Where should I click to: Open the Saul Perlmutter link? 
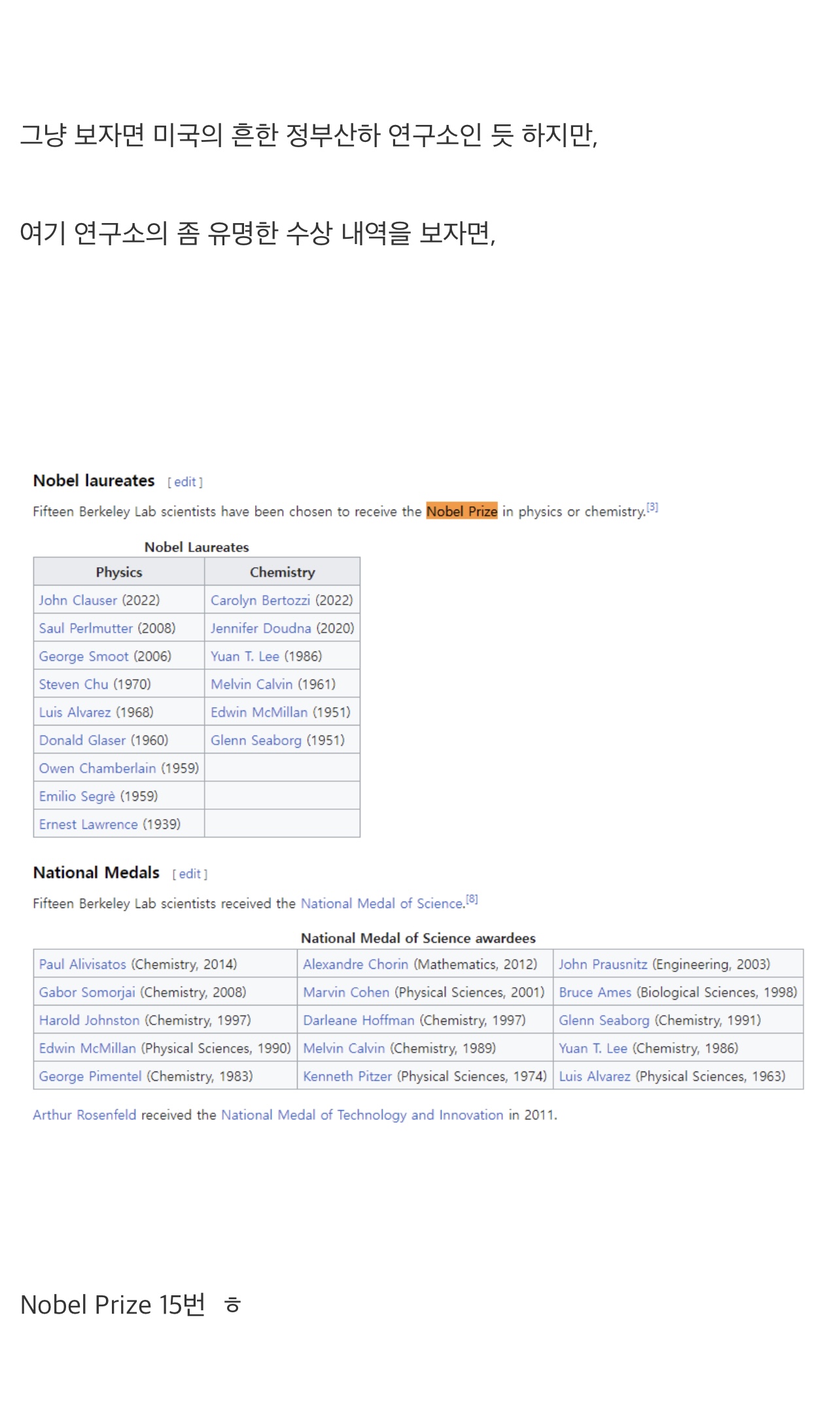click(86, 628)
